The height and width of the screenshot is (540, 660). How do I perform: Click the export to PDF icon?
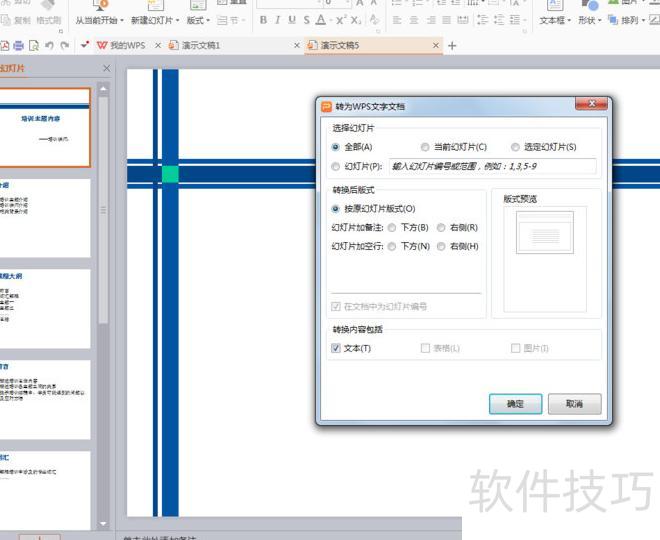point(4,45)
